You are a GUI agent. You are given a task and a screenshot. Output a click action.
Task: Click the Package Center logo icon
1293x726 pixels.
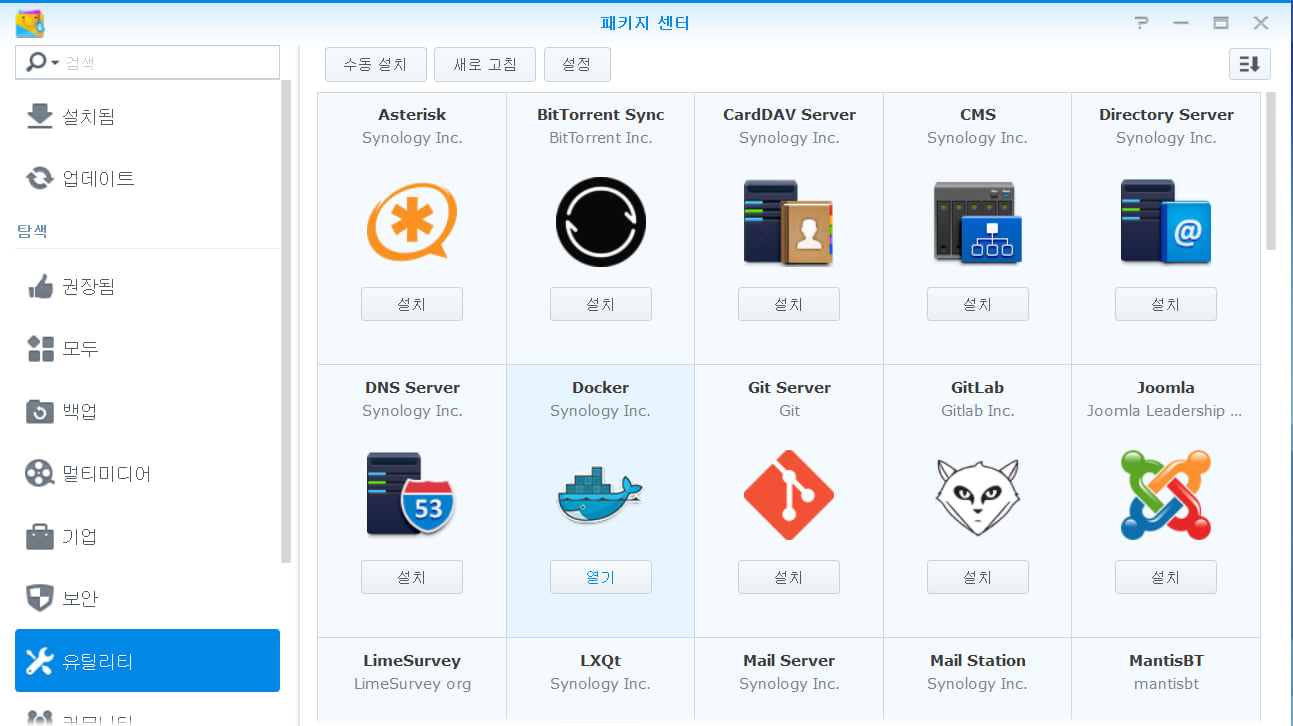tap(30, 22)
